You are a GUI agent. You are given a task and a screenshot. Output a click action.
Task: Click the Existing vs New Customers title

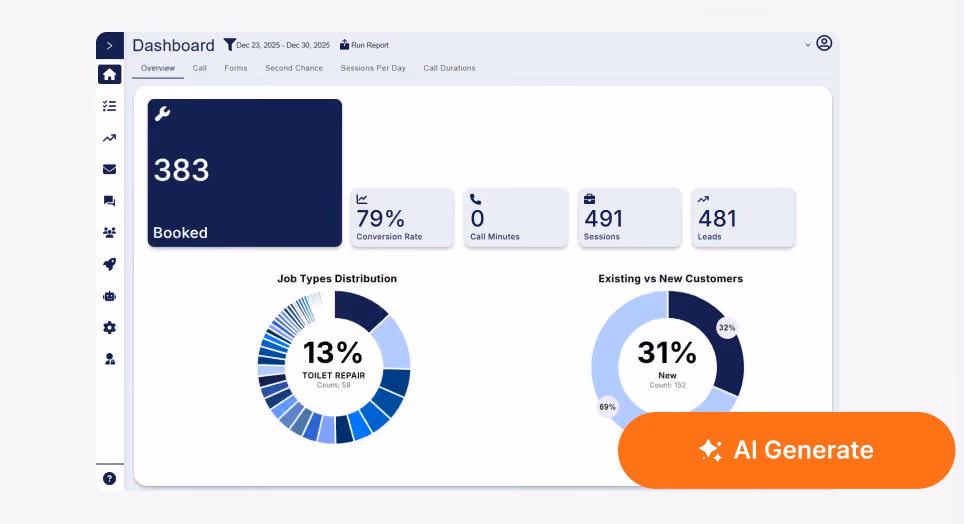(x=671, y=279)
